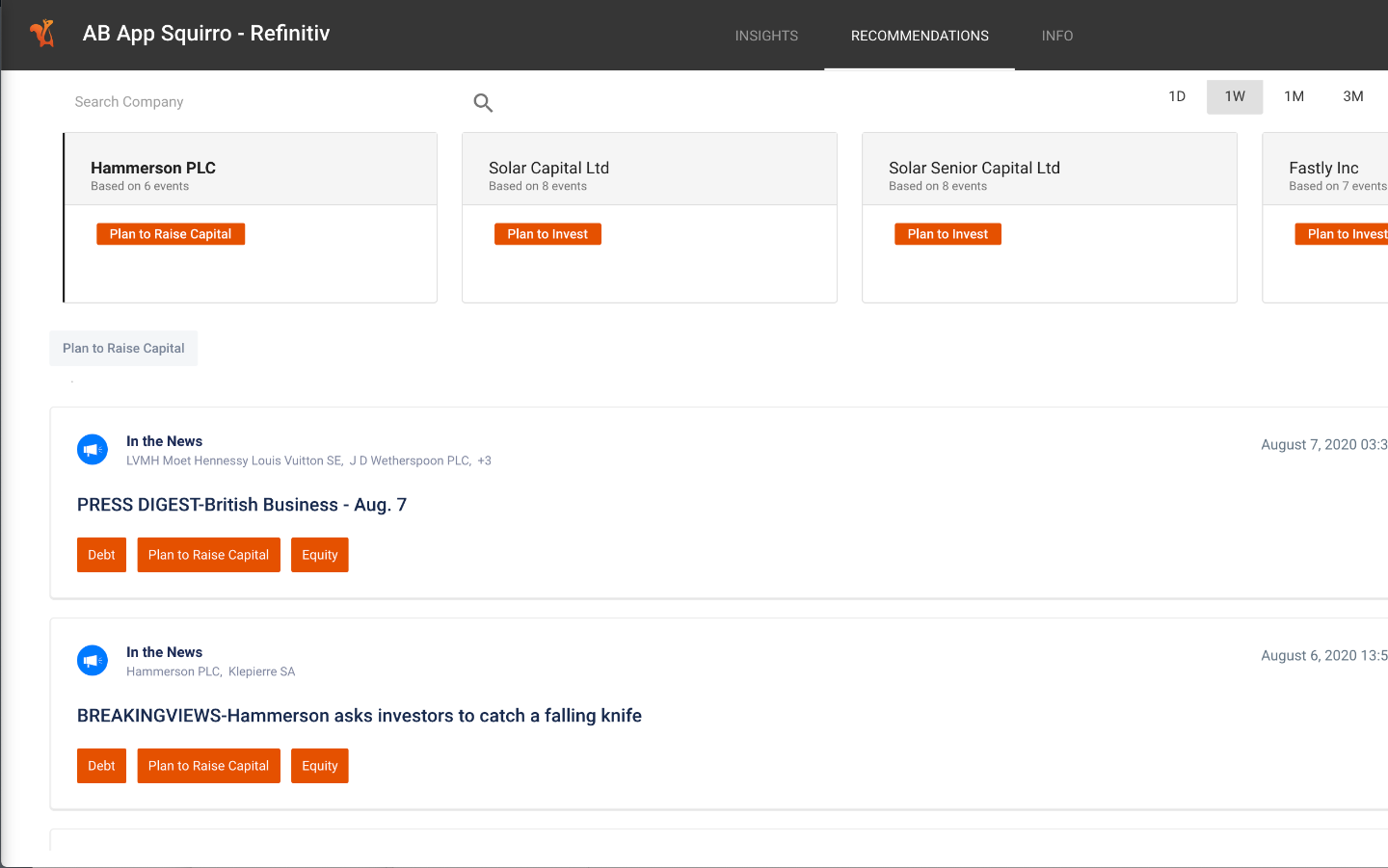Open PRESS DIGEST-British Business - Aug. 7 headline
The width and height of the screenshot is (1388, 868).
[x=242, y=505]
